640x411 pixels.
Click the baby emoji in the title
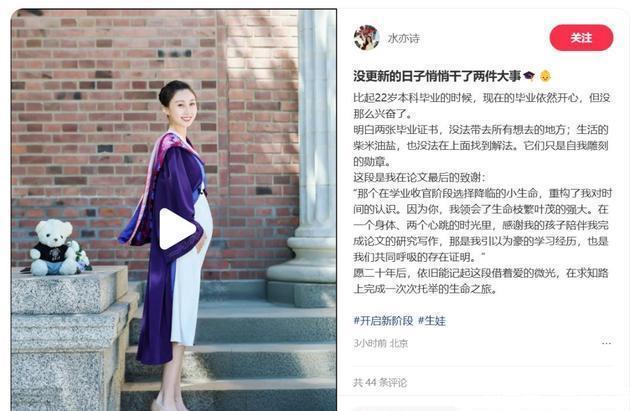coord(545,76)
